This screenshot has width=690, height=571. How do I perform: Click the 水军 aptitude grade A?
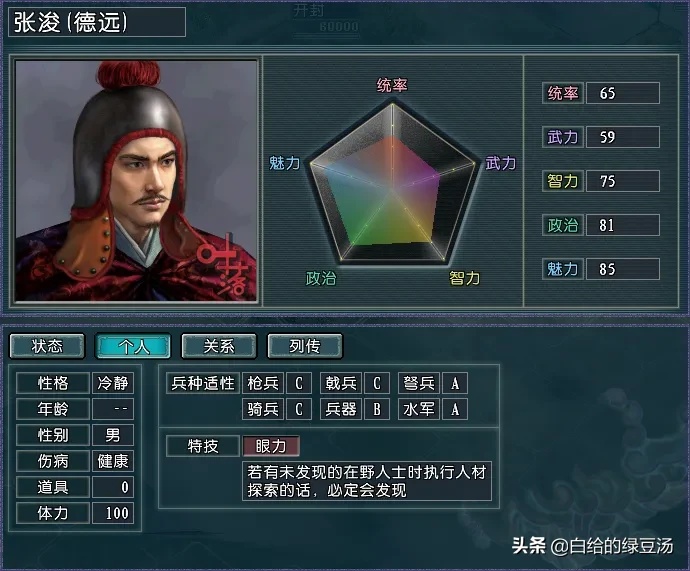pos(455,409)
